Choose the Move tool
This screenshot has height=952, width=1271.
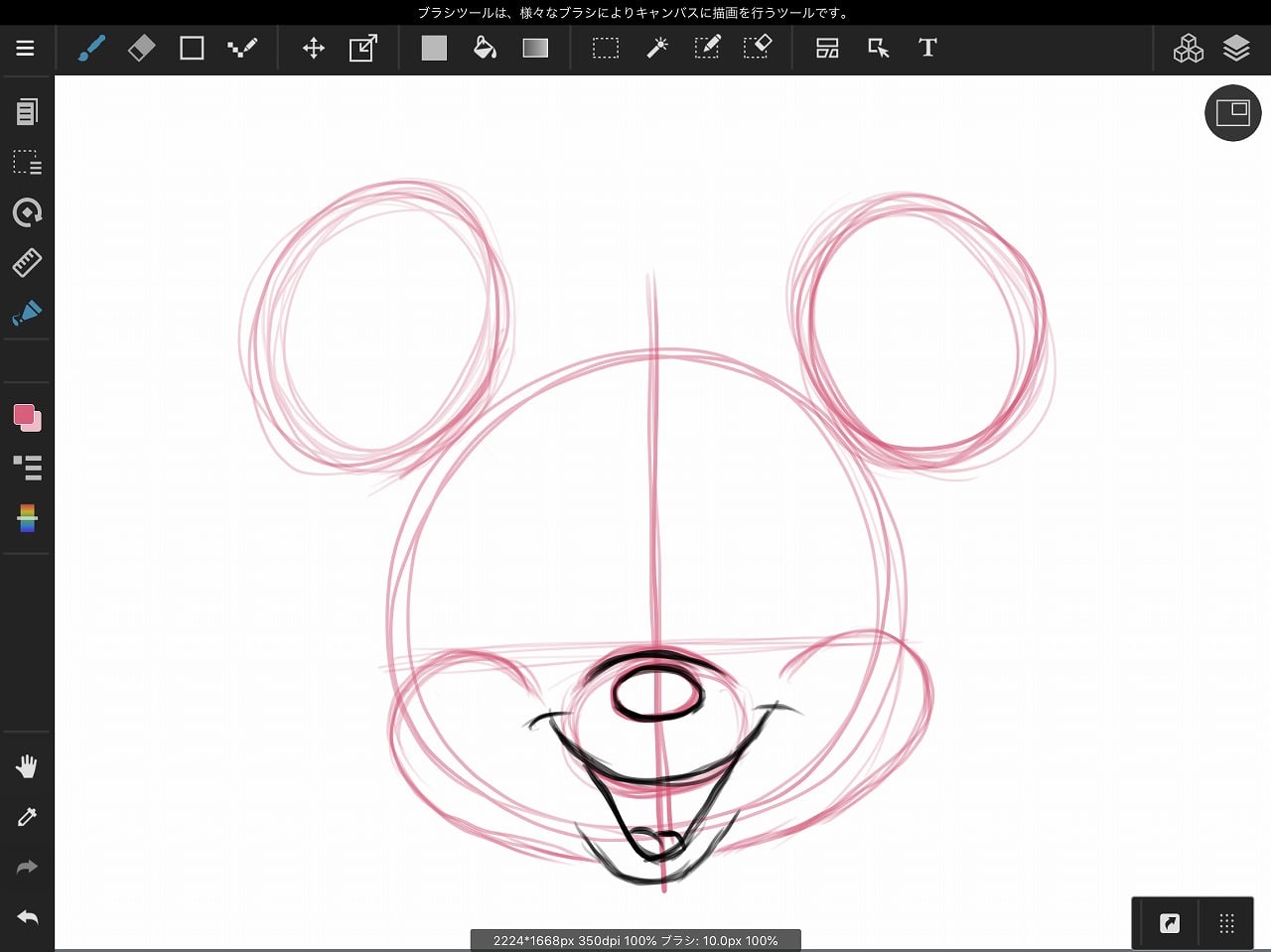[314, 48]
